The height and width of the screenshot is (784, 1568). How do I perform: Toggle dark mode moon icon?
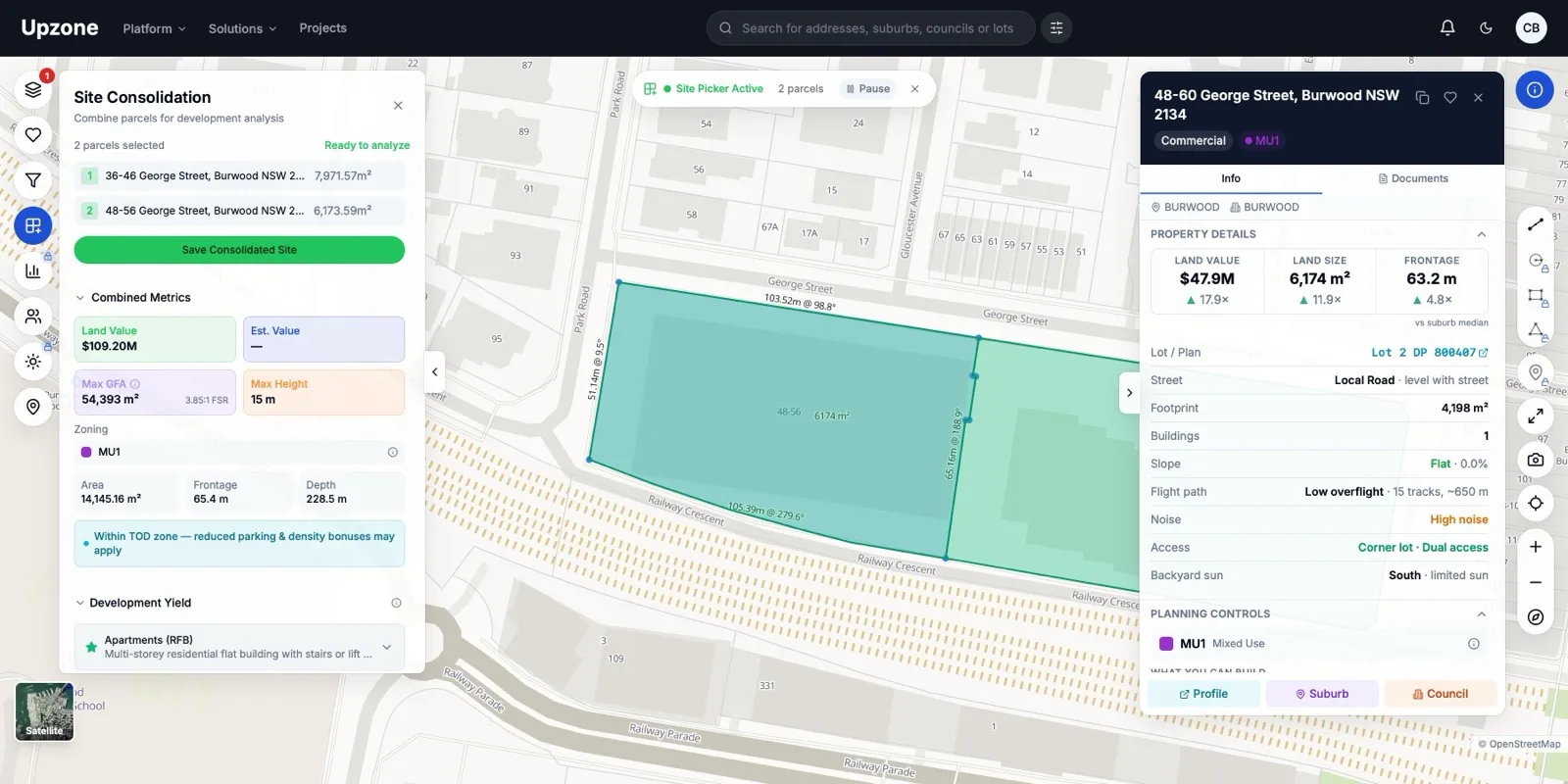click(1486, 27)
